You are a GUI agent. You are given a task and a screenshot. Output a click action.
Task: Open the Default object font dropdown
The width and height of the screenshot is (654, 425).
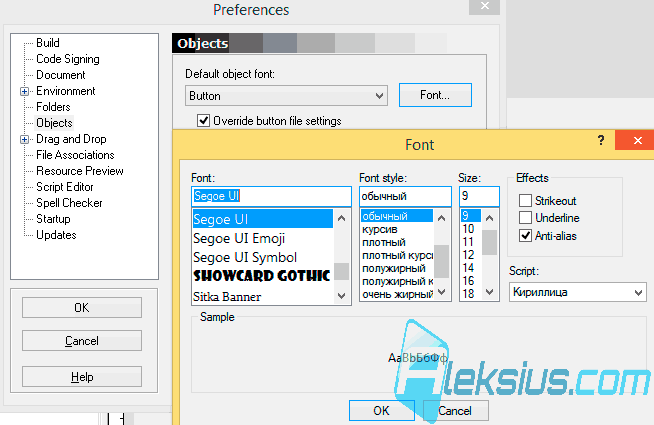[287, 96]
